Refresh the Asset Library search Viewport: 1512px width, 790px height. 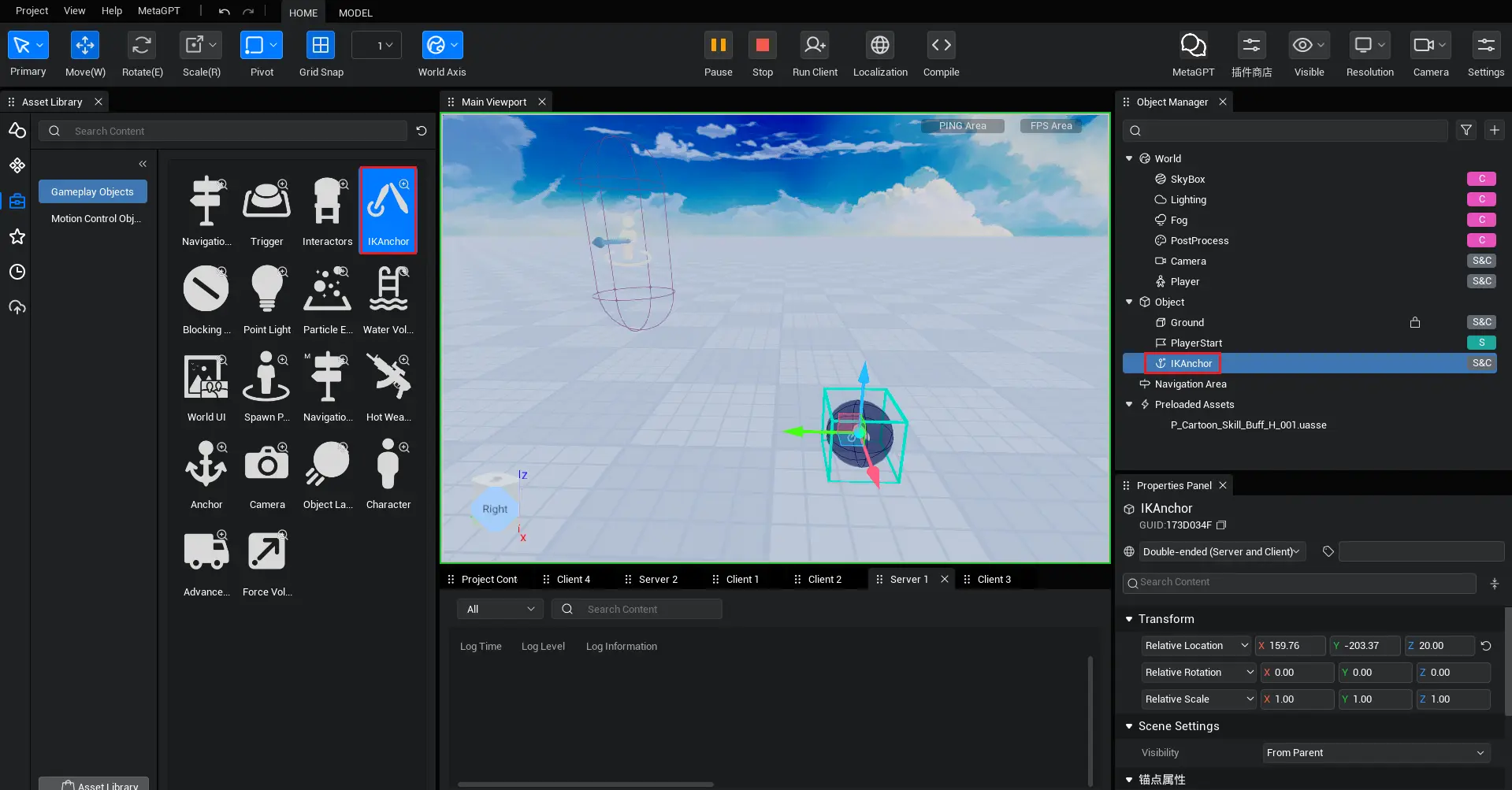[x=422, y=131]
